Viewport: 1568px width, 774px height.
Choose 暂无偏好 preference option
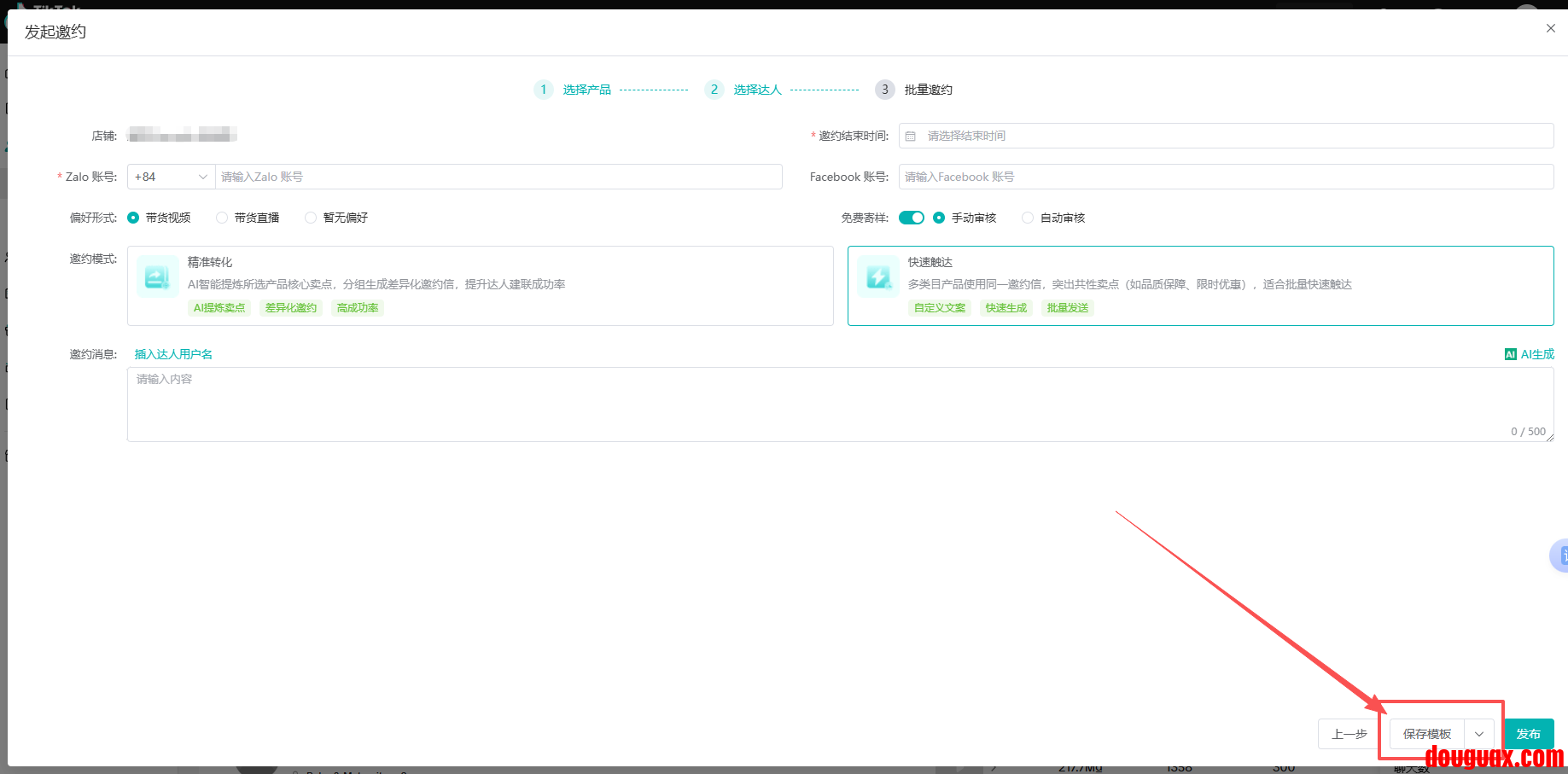point(311,218)
